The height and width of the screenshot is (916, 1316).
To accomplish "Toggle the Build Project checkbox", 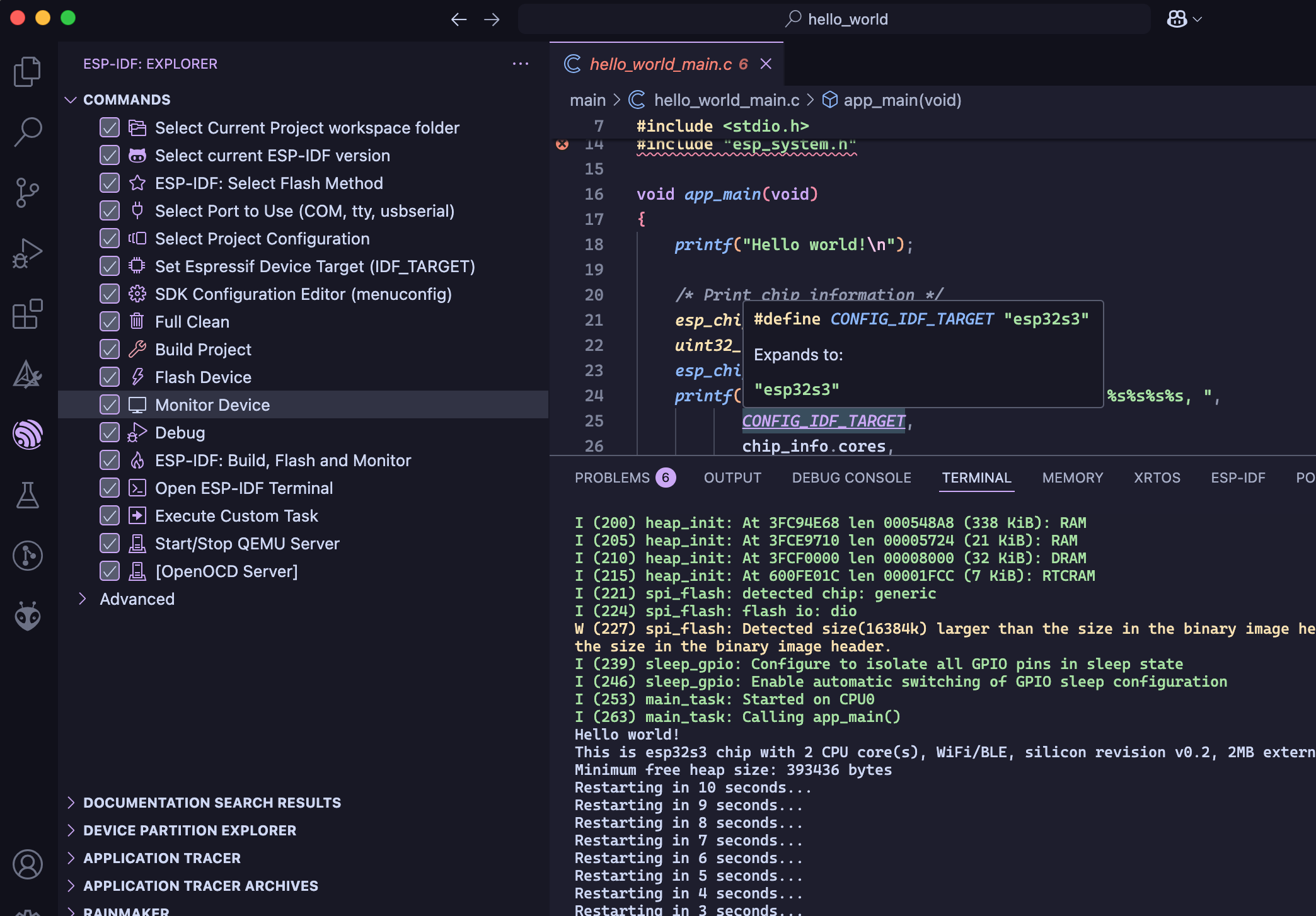I will 110,350.
